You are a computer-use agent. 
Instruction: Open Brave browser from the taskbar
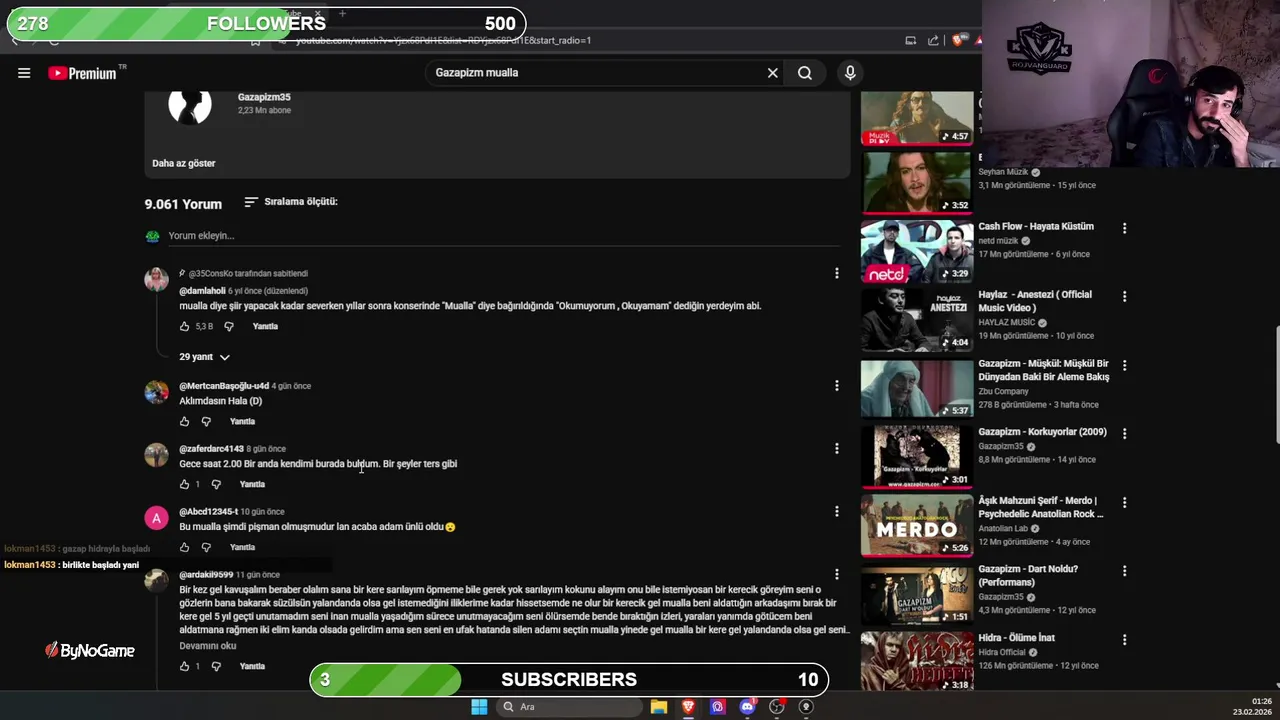click(x=688, y=707)
